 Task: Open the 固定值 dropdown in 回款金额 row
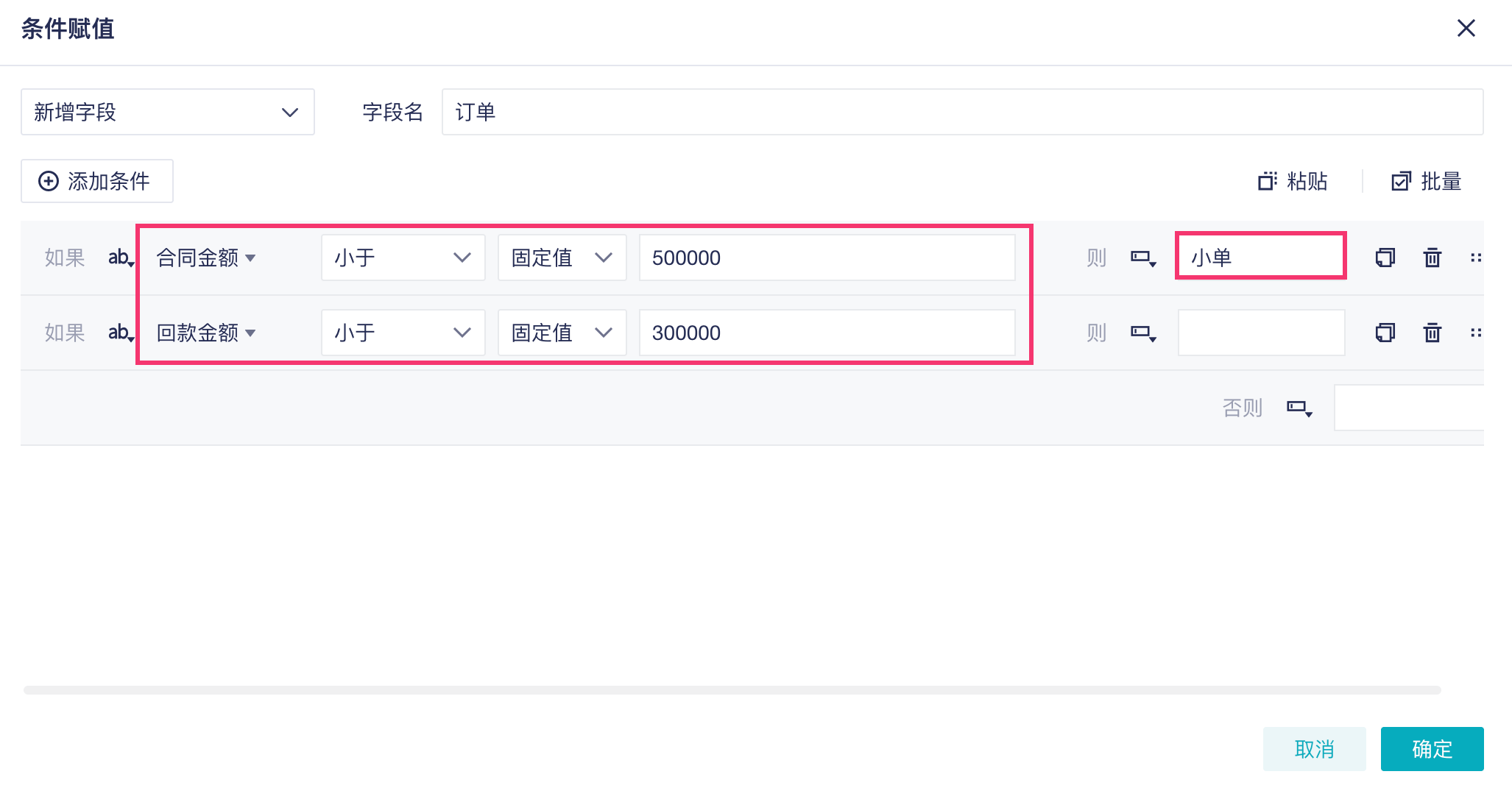point(562,333)
